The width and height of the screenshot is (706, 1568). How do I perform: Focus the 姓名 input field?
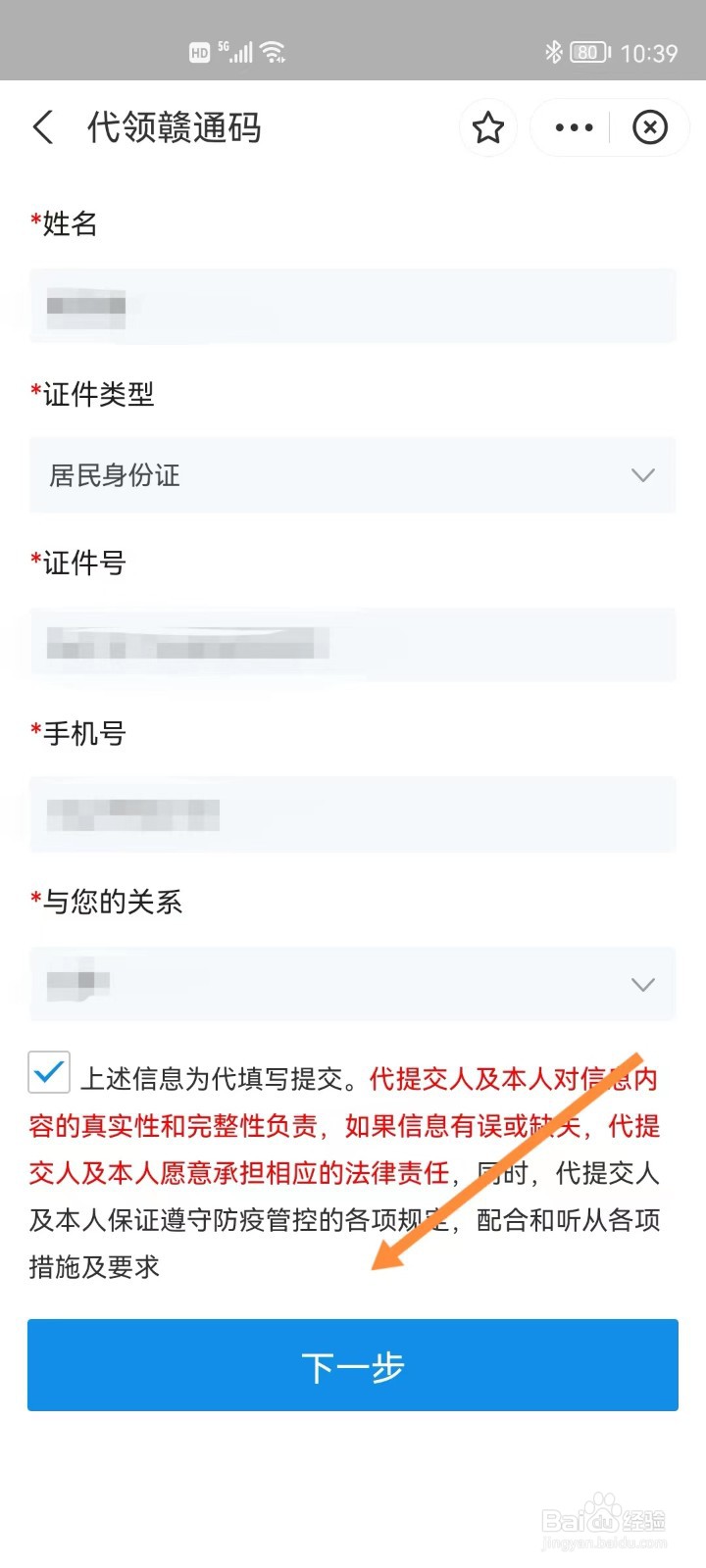[x=353, y=306]
